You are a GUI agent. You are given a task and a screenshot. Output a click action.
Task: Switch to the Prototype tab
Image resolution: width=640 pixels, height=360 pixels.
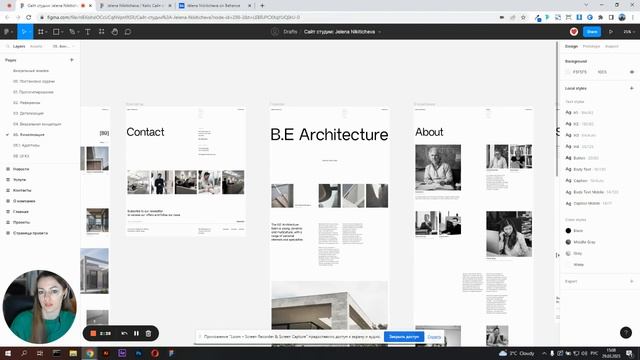(x=591, y=47)
